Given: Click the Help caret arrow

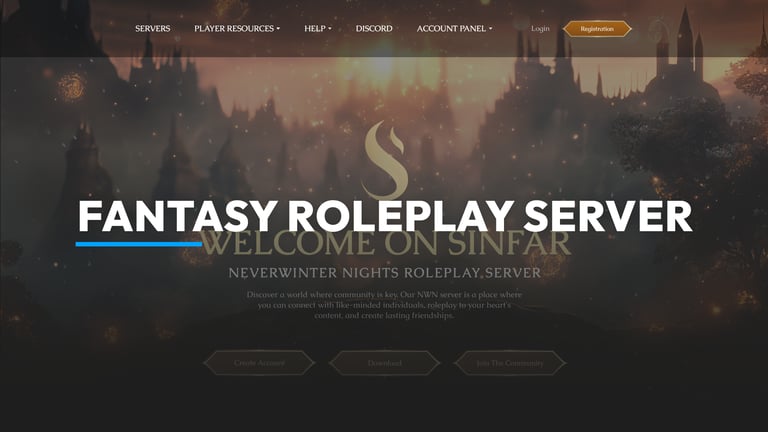Looking at the screenshot, I should [330, 29].
